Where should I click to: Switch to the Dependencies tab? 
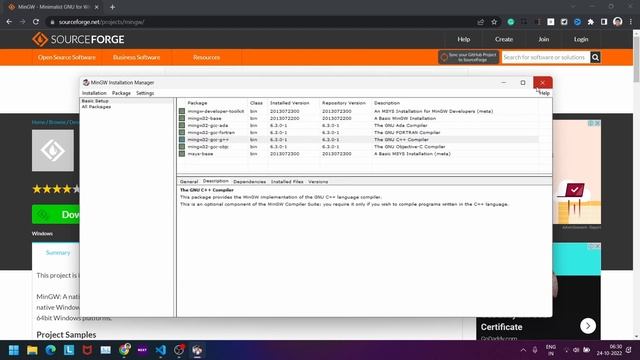pos(249,182)
